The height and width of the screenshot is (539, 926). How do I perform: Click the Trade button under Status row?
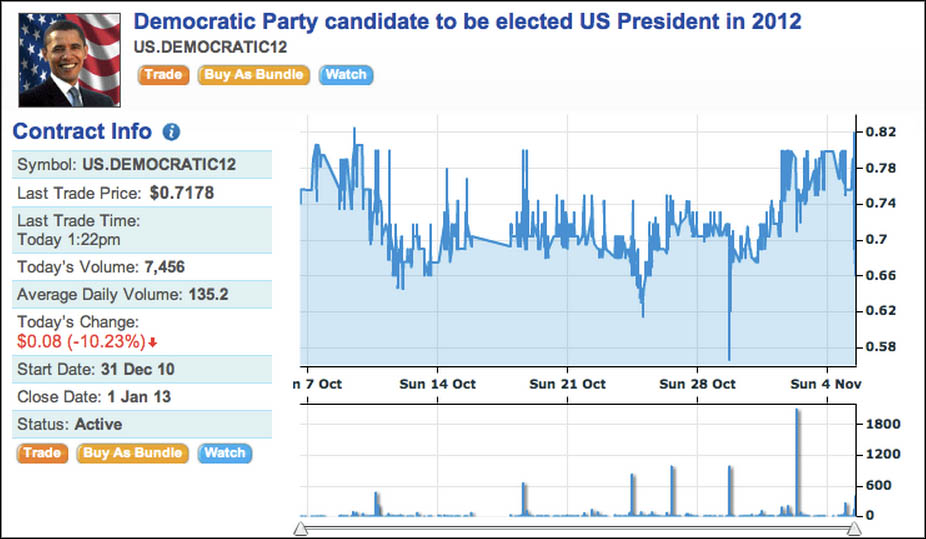[42, 453]
